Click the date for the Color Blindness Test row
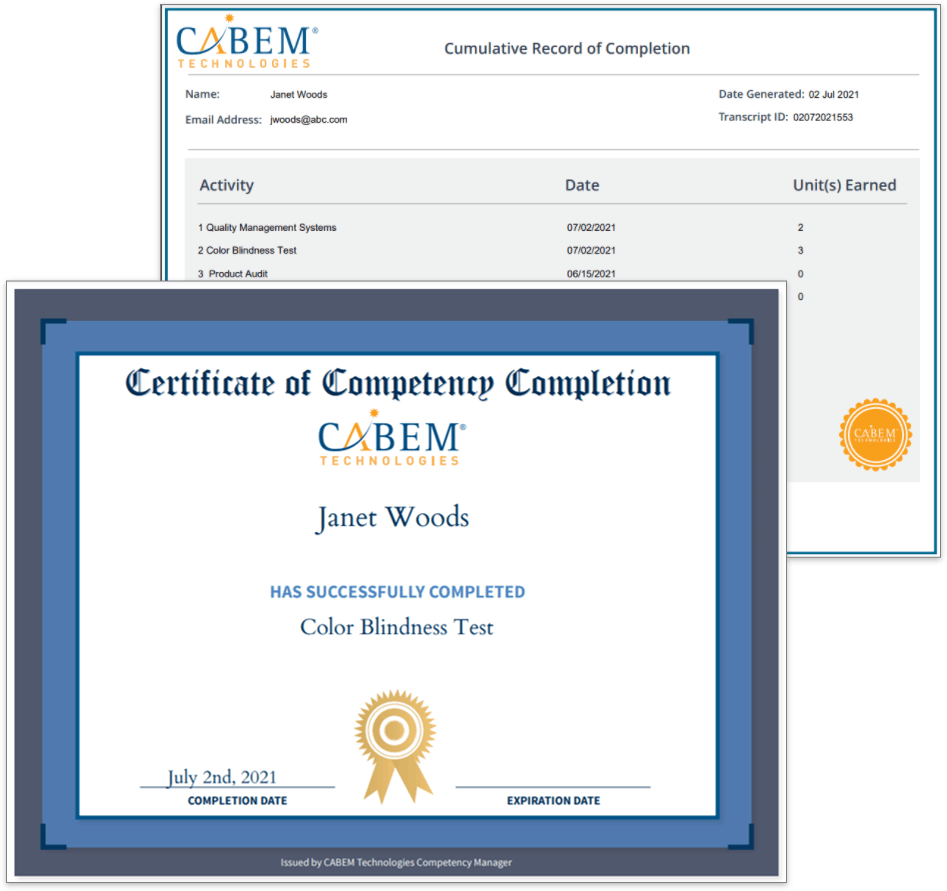Viewport: 947px width, 891px height. click(x=591, y=251)
